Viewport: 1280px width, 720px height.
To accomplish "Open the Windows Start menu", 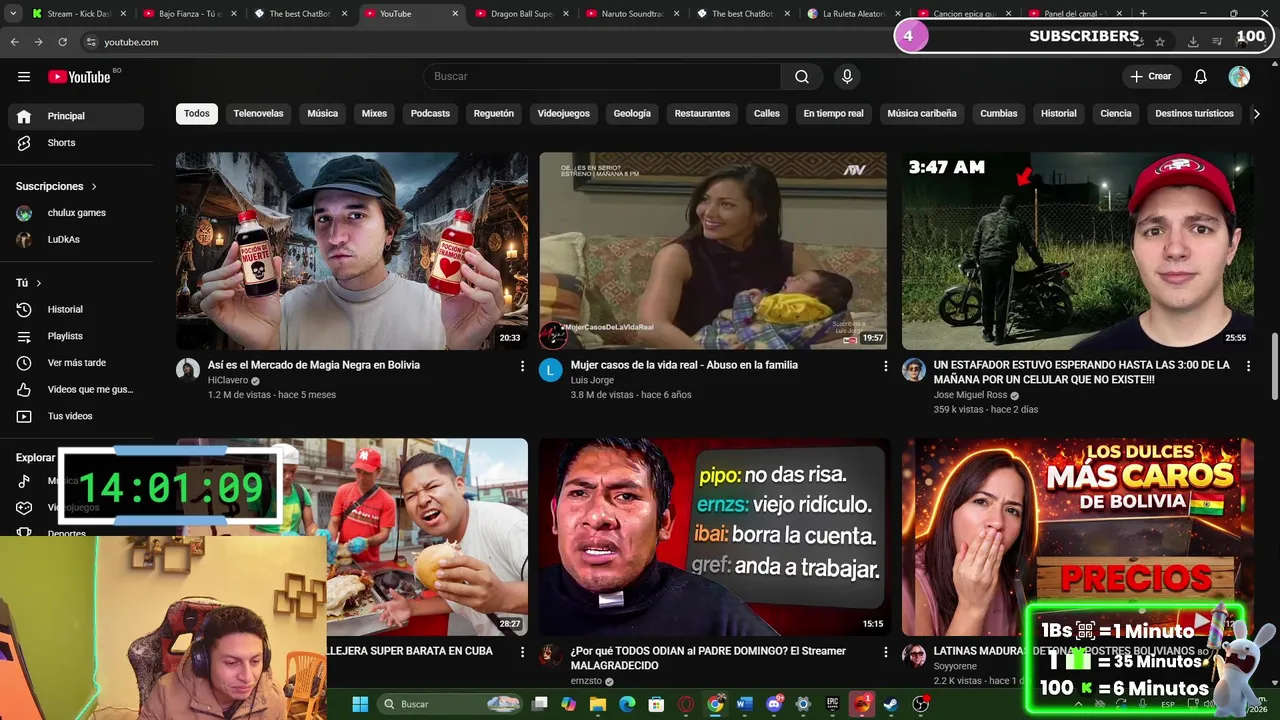I will coord(360,704).
